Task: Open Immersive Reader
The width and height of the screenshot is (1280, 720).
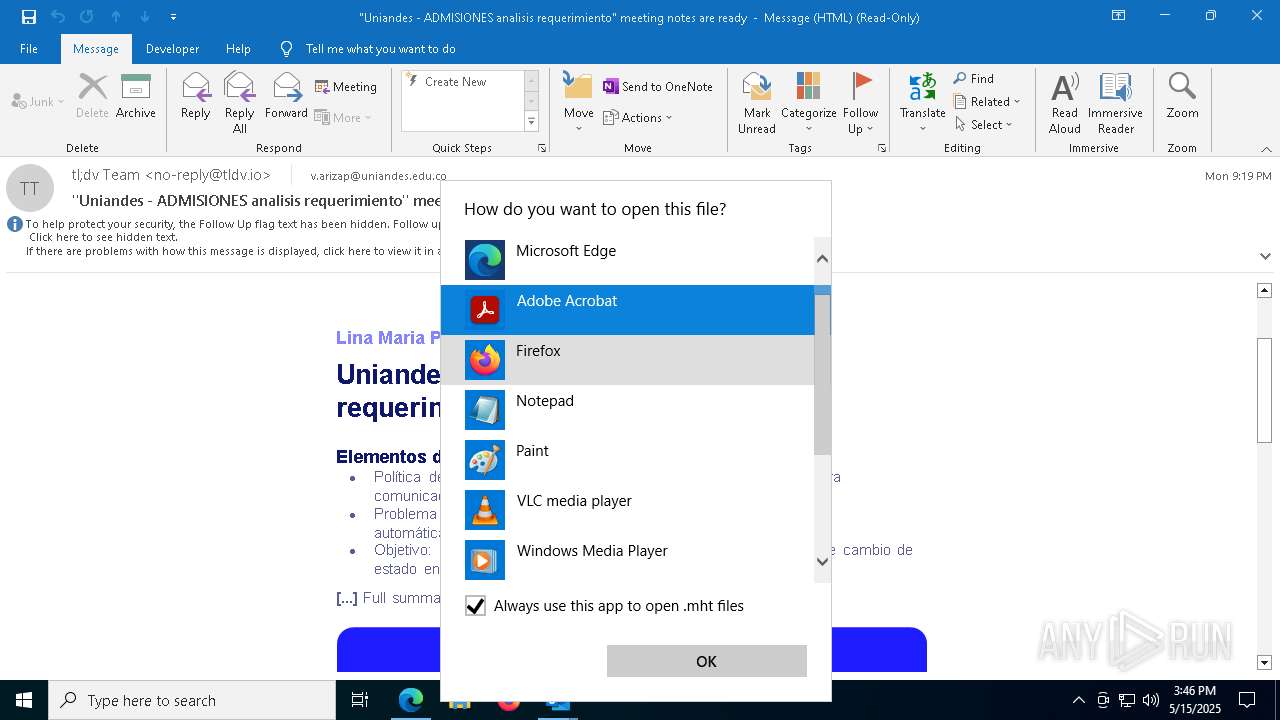Action: click(1115, 102)
